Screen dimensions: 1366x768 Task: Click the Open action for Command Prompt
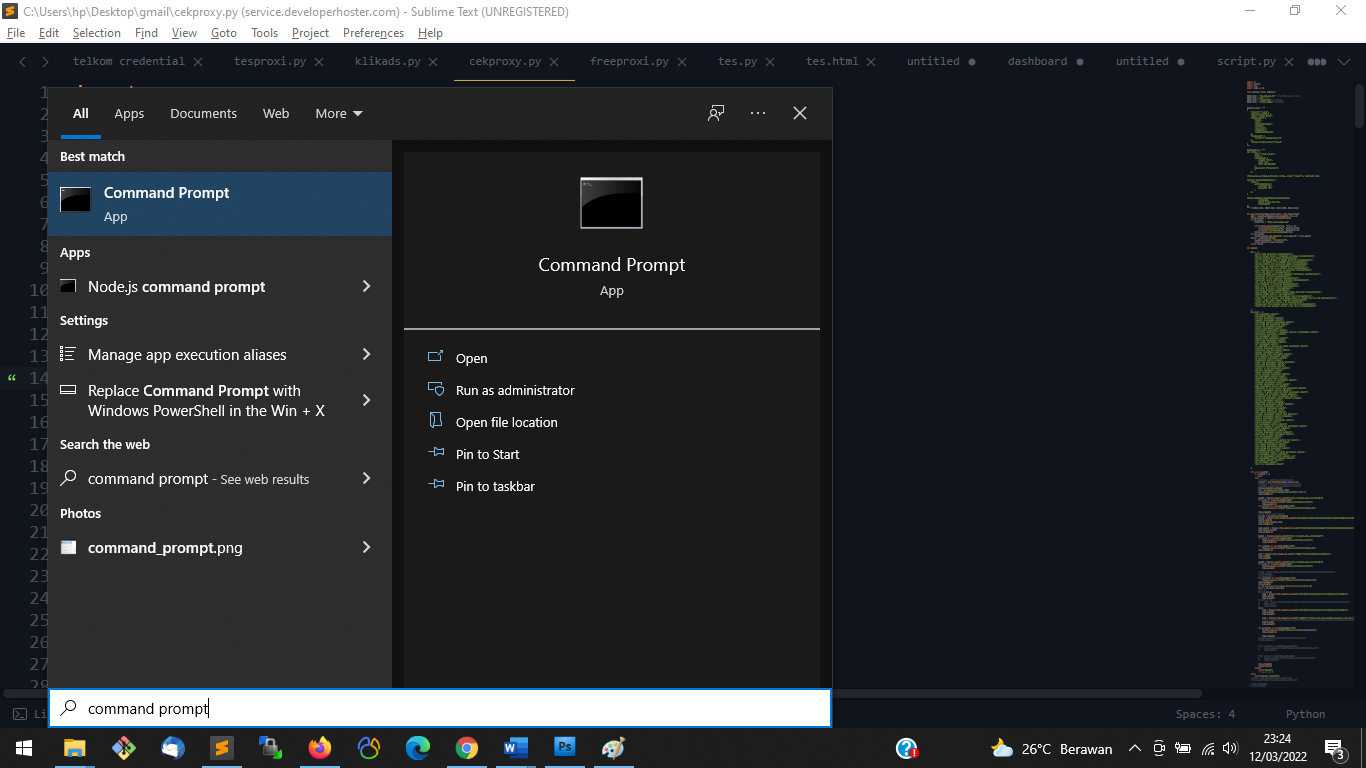click(471, 358)
